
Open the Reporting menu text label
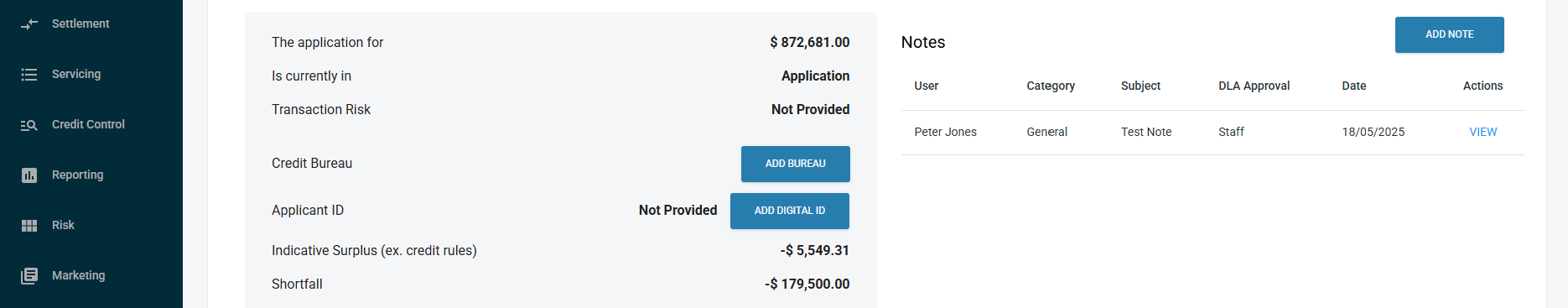coord(78,175)
